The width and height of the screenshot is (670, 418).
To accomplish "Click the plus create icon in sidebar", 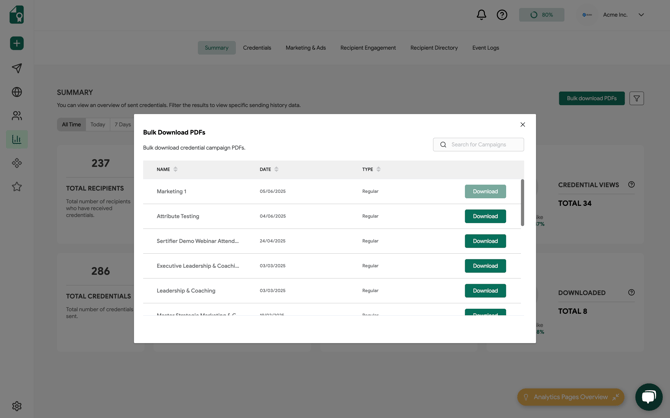I will (17, 43).
